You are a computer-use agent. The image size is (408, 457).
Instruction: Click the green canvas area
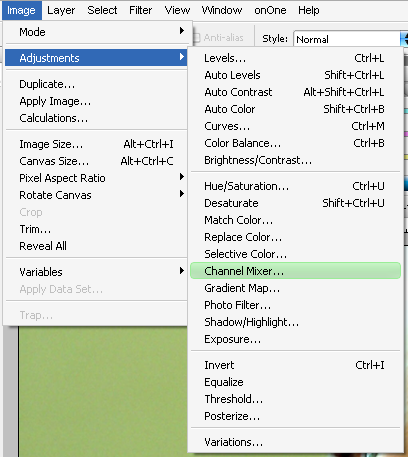point(103,392)
